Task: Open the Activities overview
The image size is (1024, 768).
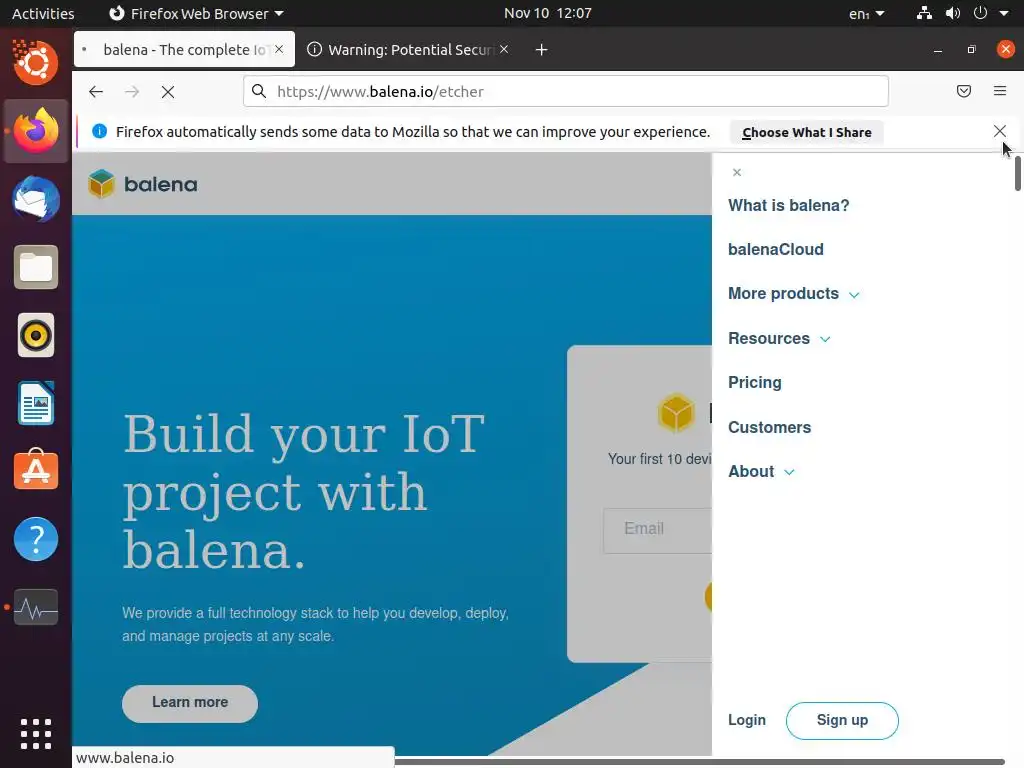Action: point(43,13)
